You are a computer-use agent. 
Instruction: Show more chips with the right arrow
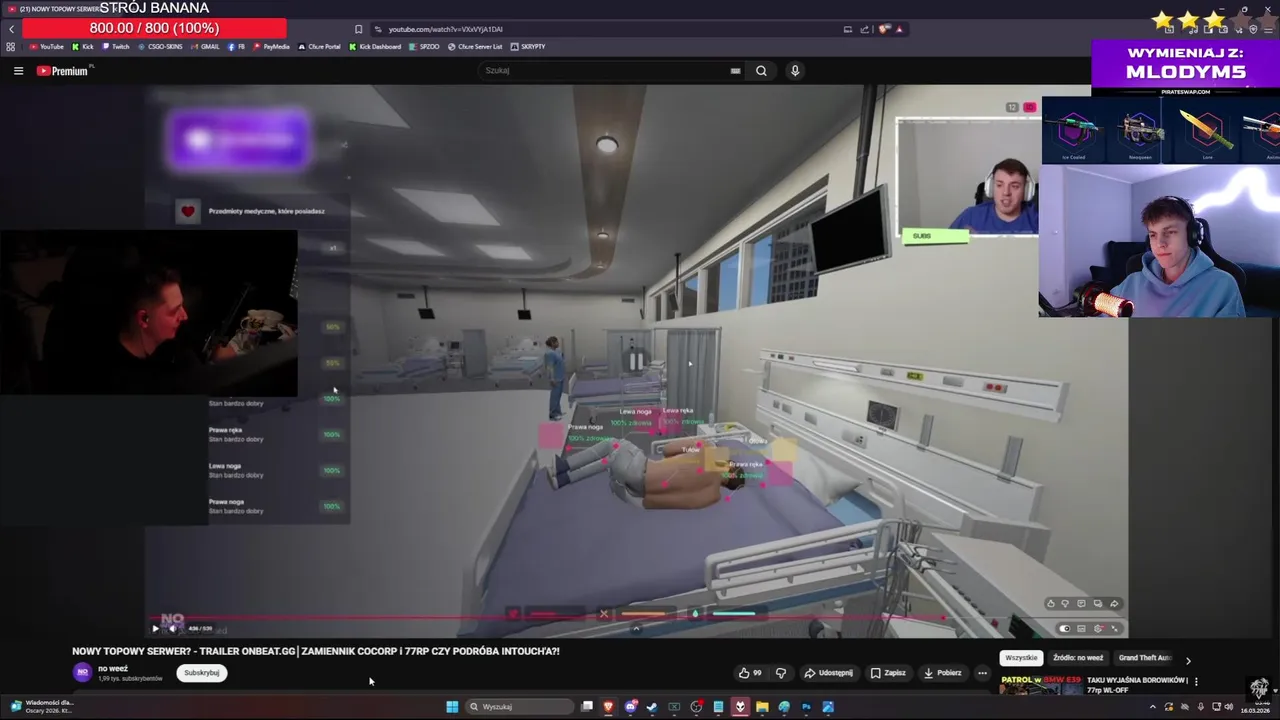pyautogui.click(x=1188, y=660)
